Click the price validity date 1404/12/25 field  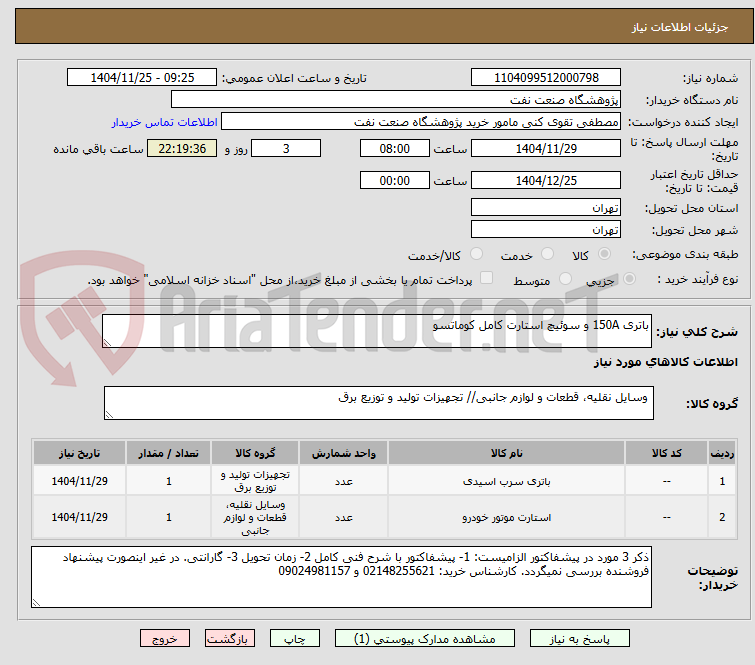click(x=546, y=180)
